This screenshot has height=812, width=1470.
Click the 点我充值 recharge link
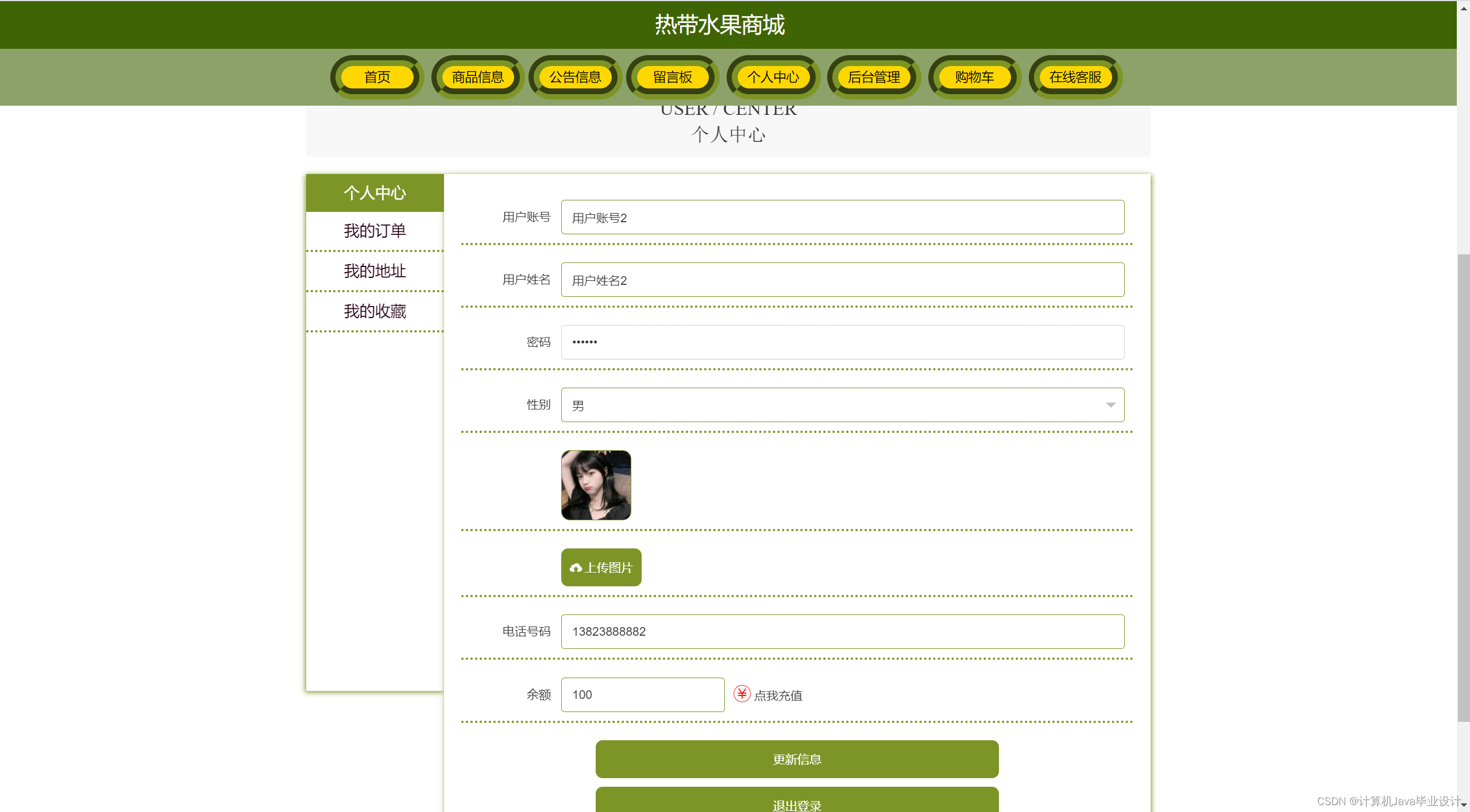tap(778, 696)
